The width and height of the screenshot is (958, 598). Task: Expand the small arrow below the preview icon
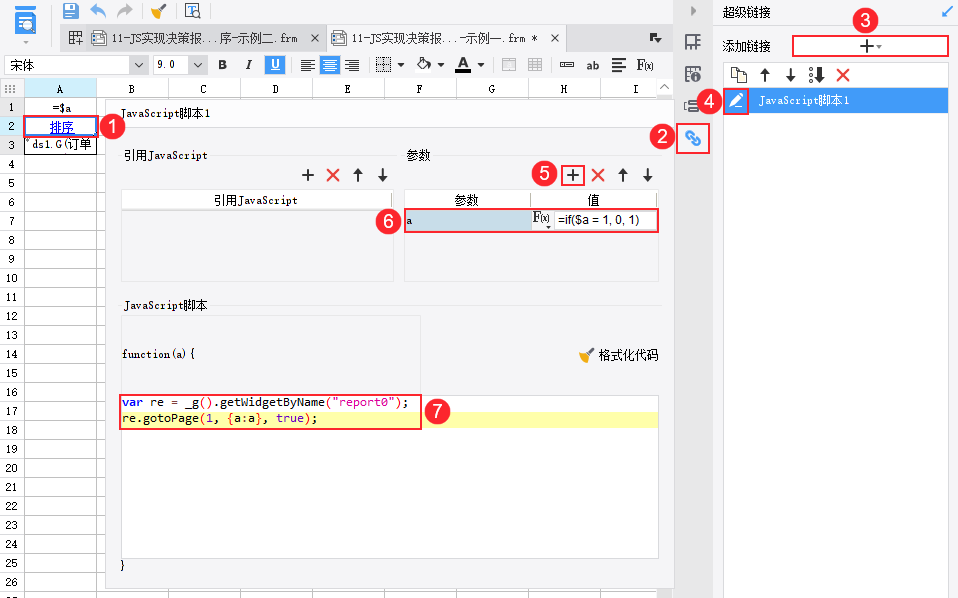point(25,42)
